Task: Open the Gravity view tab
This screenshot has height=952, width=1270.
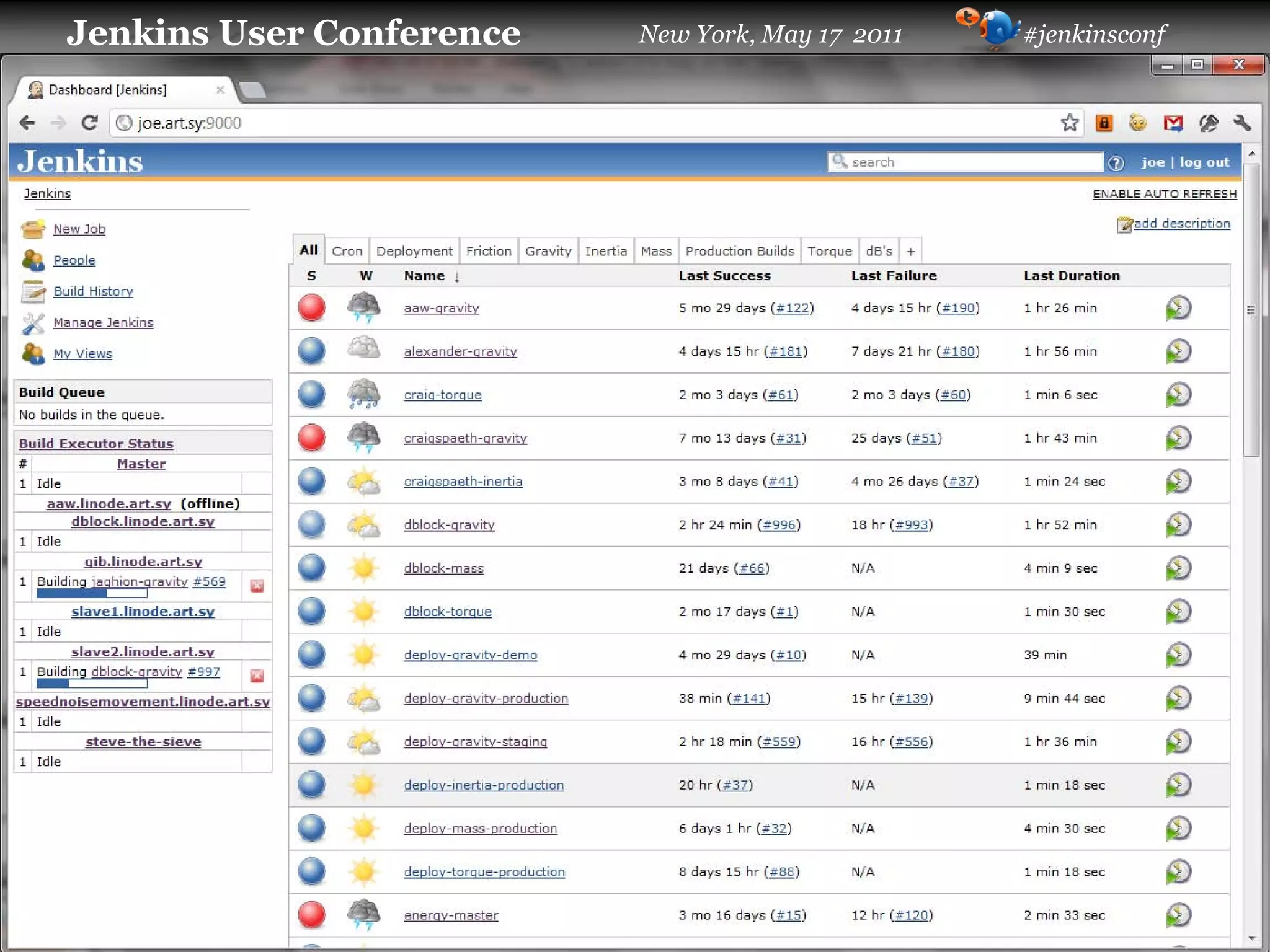Action: pos(548,252)
